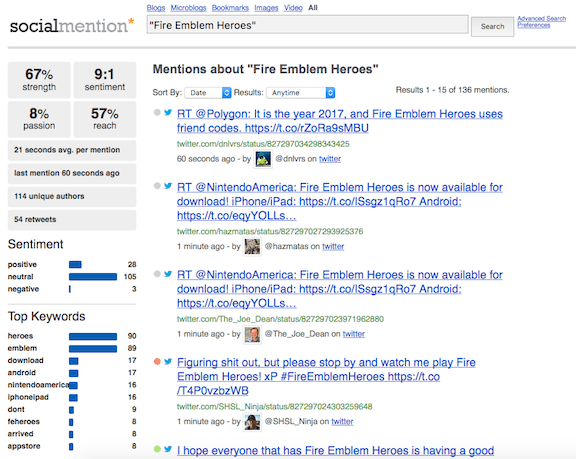The width and height of the screenshot is (576, 459).
Task: Open the Advanced Search link
Action: click(541, 18)
